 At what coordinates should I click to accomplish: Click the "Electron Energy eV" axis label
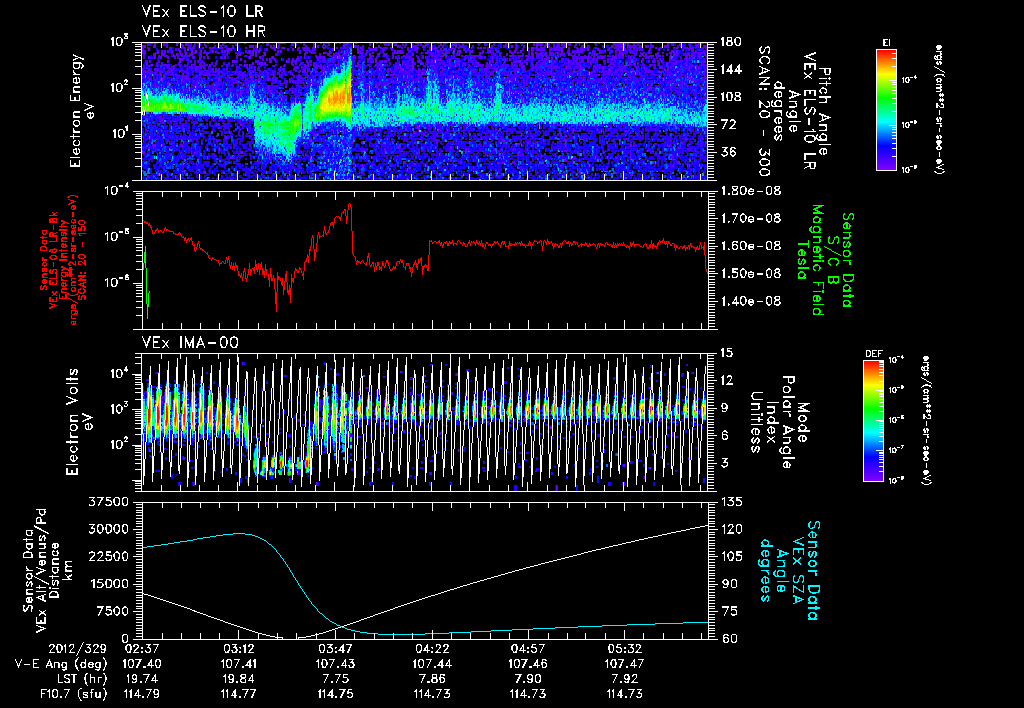pos(81,111)
